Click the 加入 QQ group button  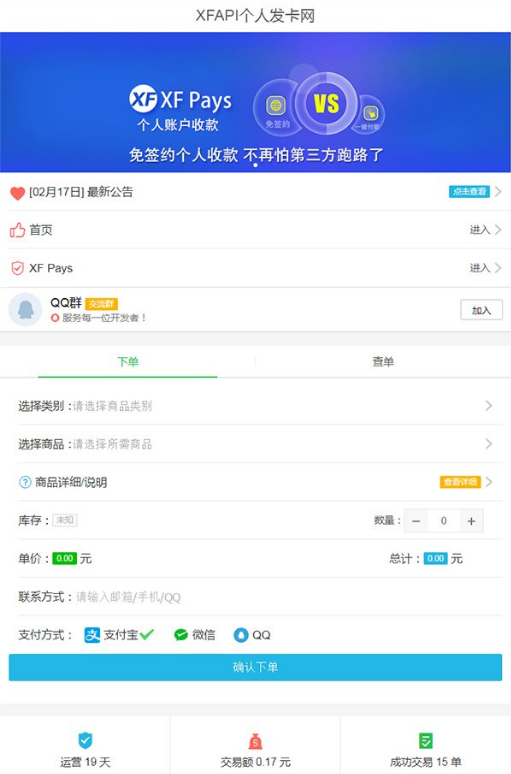pyautogui.click(x=481, y=310)
